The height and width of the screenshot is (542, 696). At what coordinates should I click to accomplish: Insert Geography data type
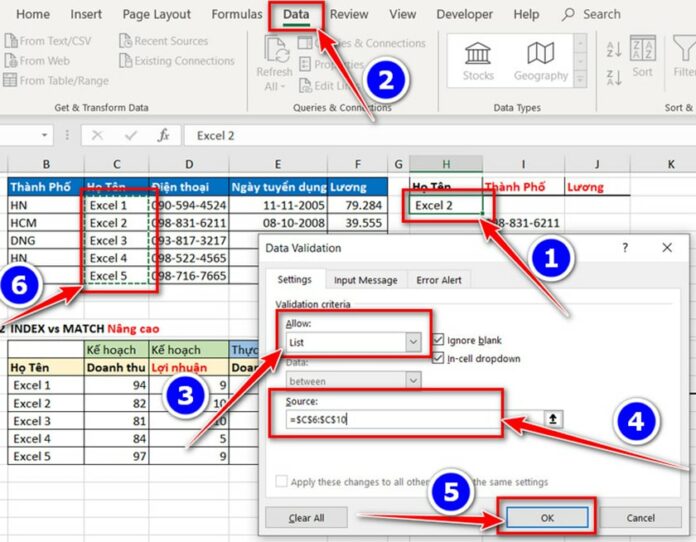tap(541, 61)
